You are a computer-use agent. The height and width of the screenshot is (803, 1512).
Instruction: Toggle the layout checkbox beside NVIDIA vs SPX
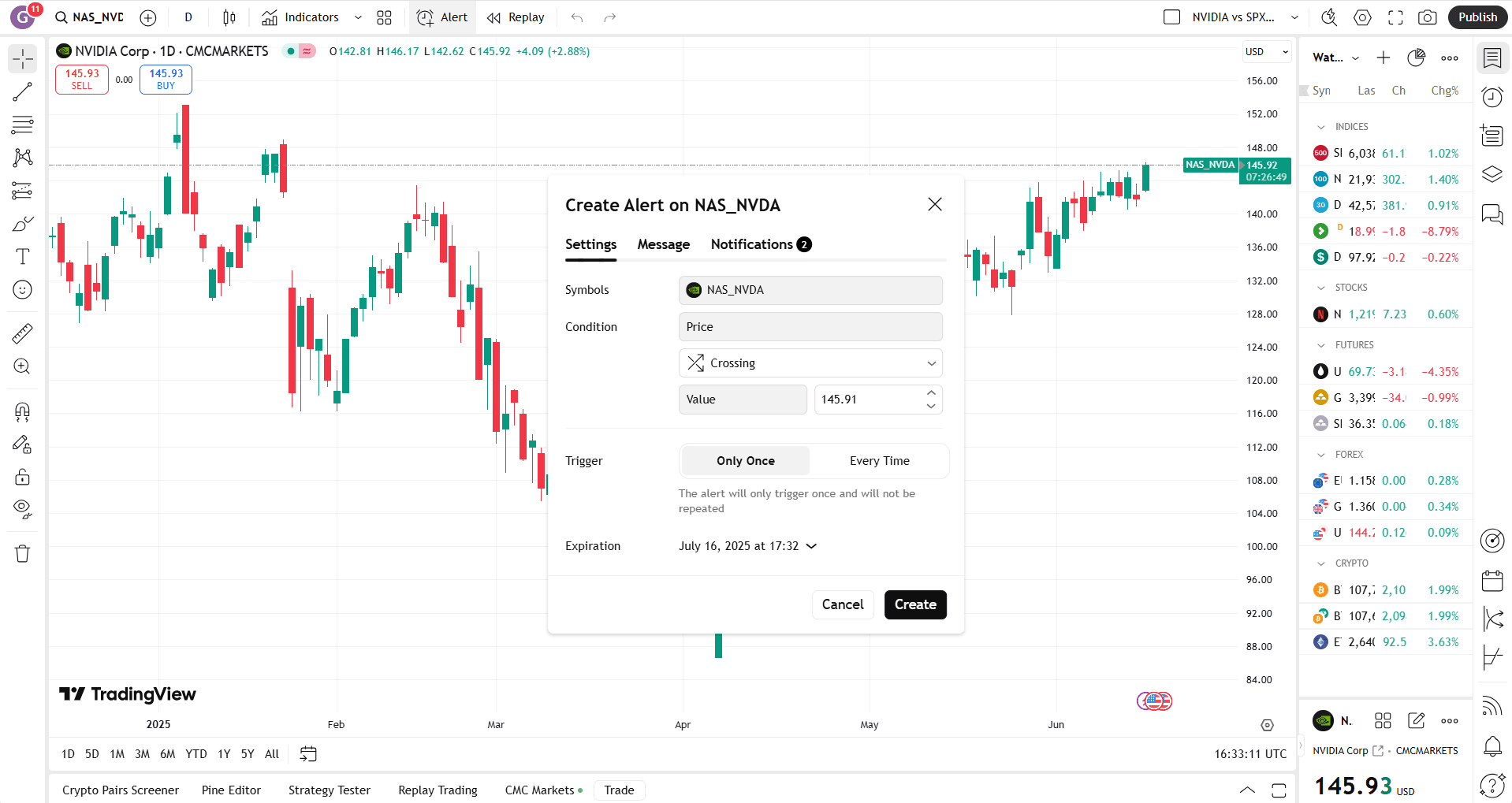coord(1171,17)
